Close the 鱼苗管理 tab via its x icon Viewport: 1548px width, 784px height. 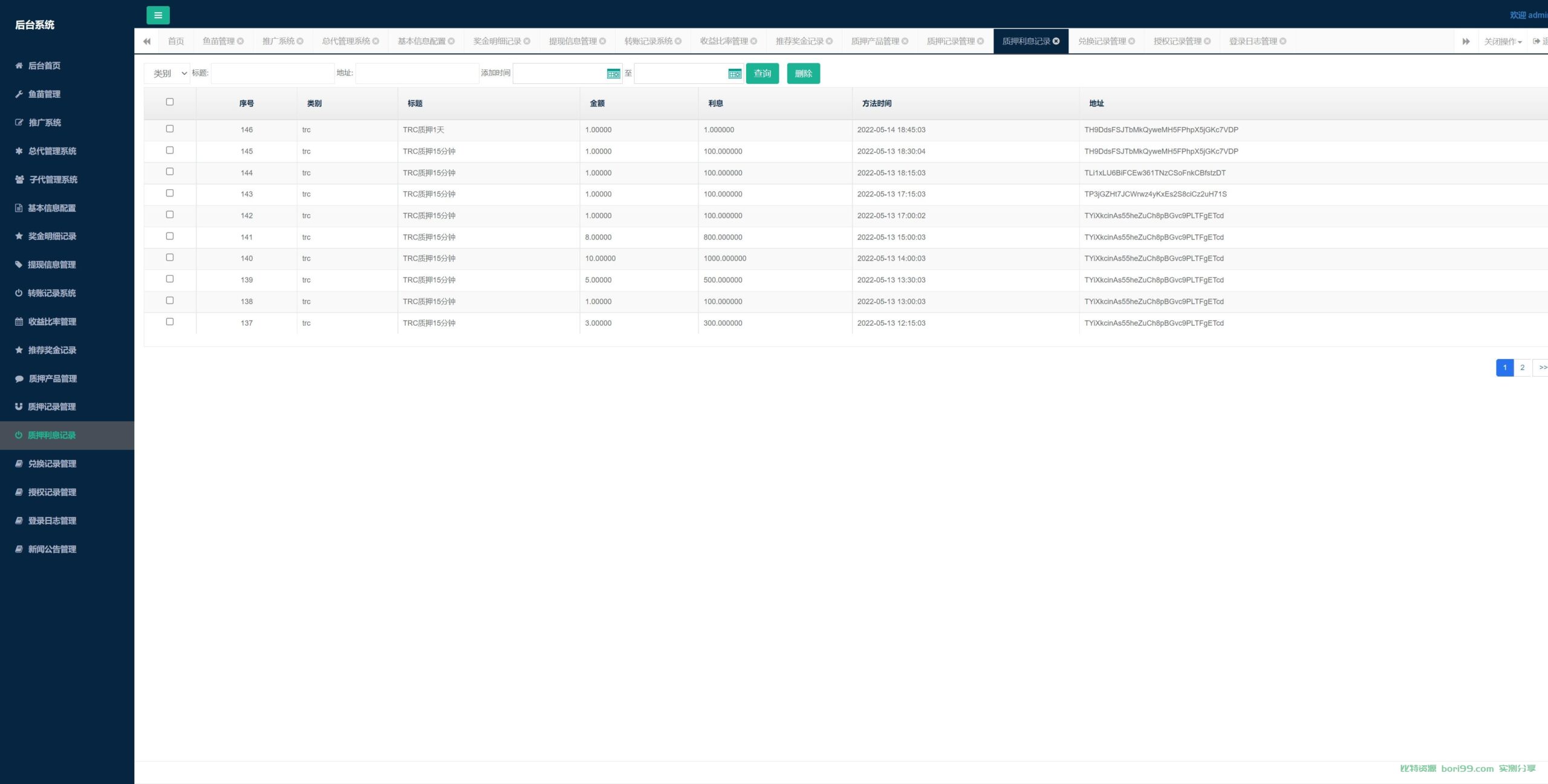pyautogui.click(x=241, y=41)
